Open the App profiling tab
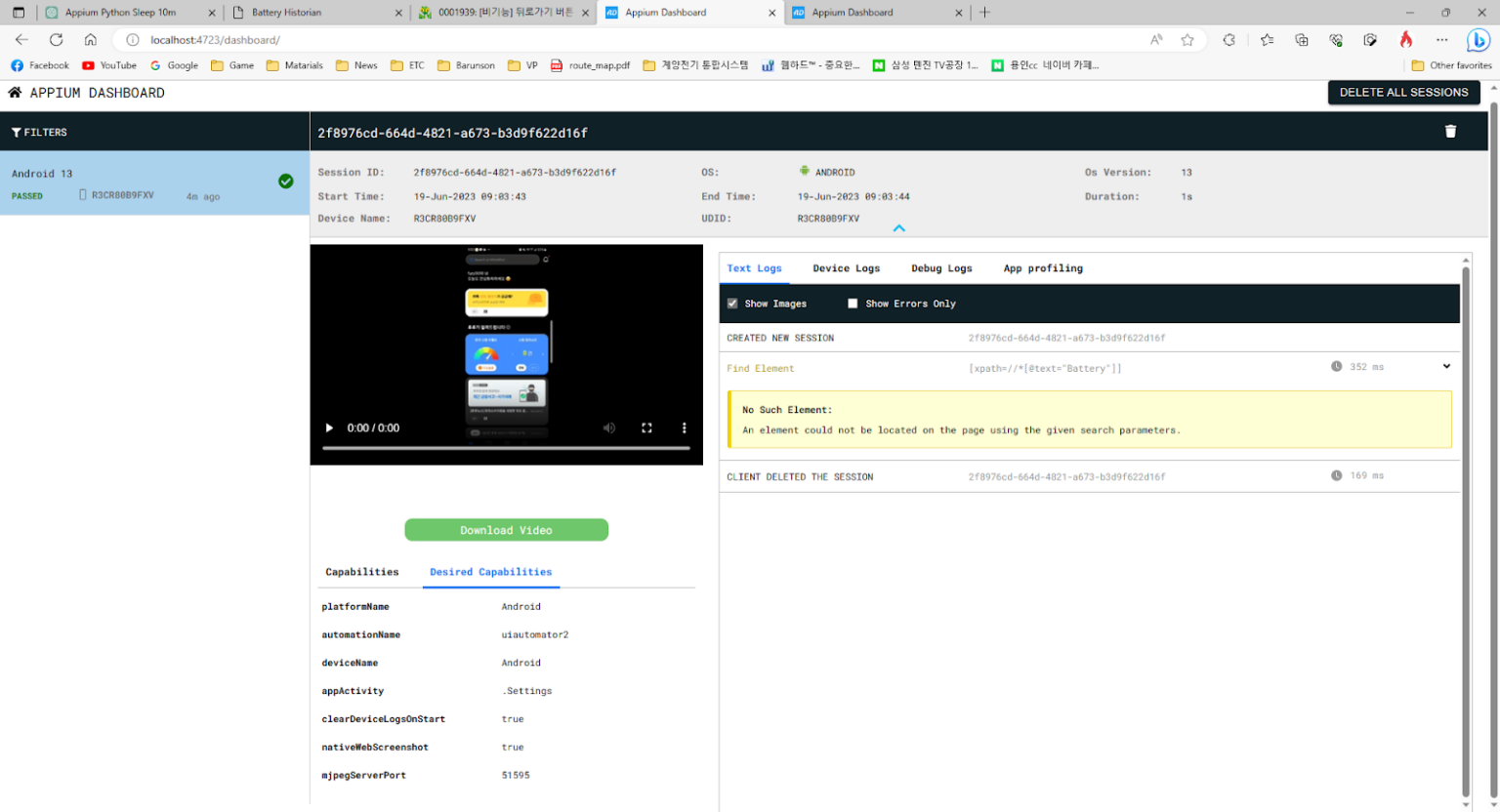 click(x=1043, y=268)
